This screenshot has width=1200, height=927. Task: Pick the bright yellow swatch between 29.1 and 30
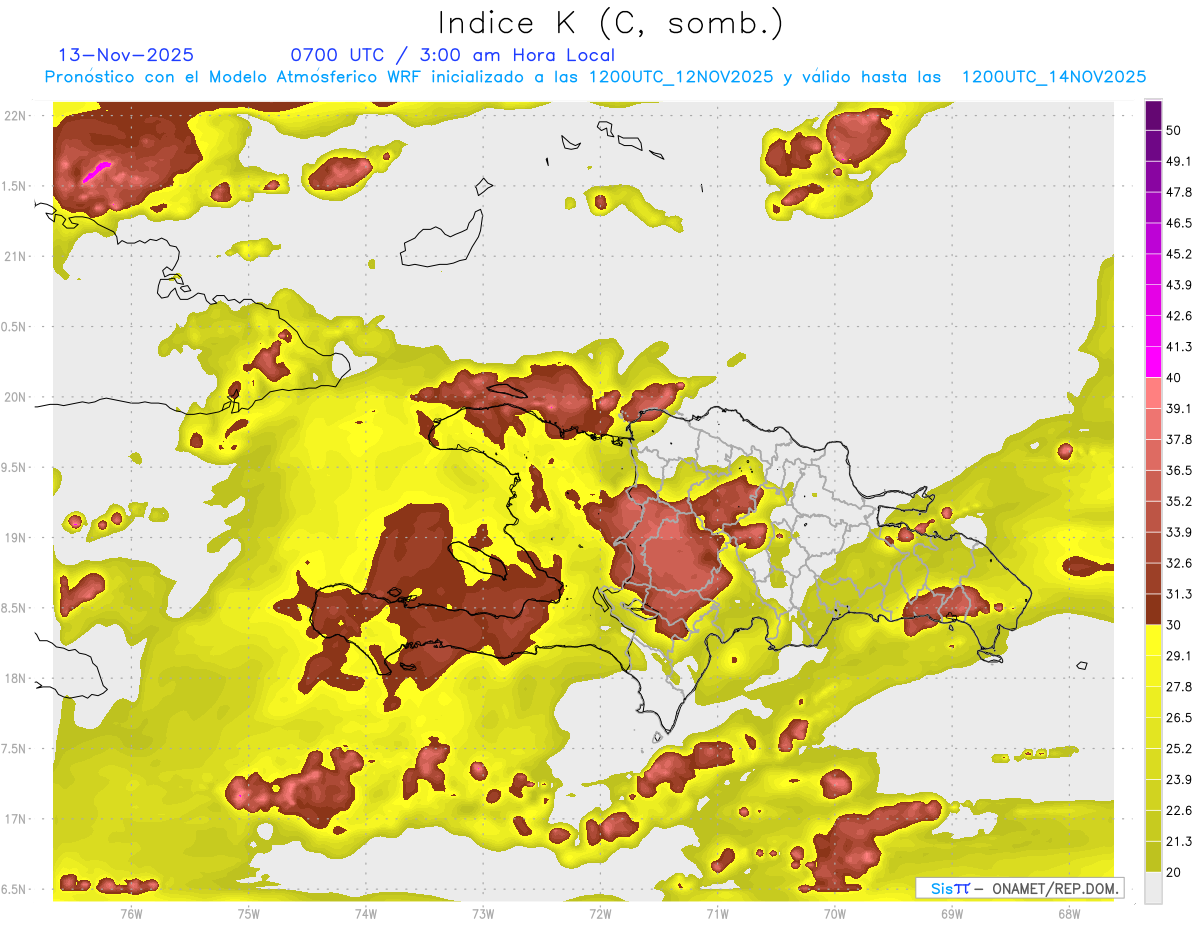[1153, 640]
